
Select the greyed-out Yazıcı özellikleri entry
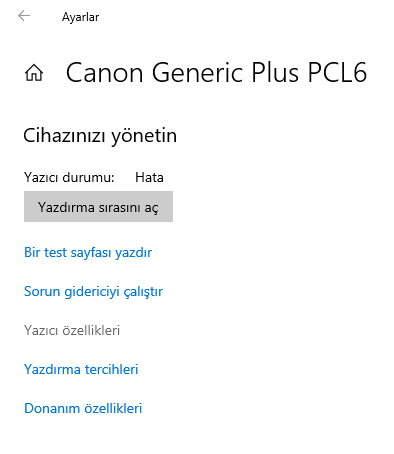72,331
